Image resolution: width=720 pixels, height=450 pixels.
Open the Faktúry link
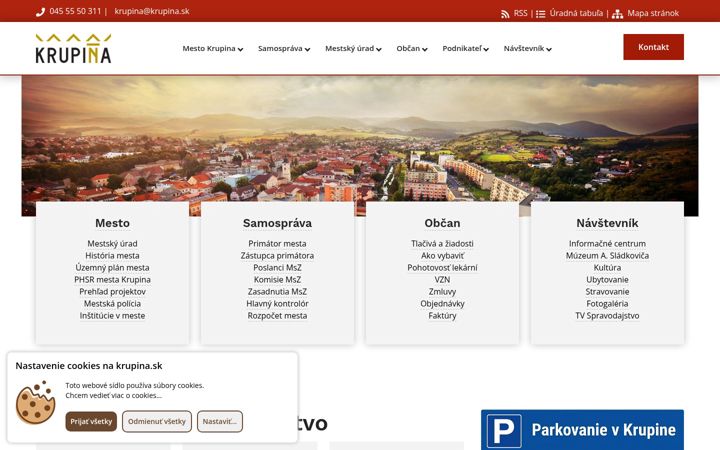coord(442,315)
